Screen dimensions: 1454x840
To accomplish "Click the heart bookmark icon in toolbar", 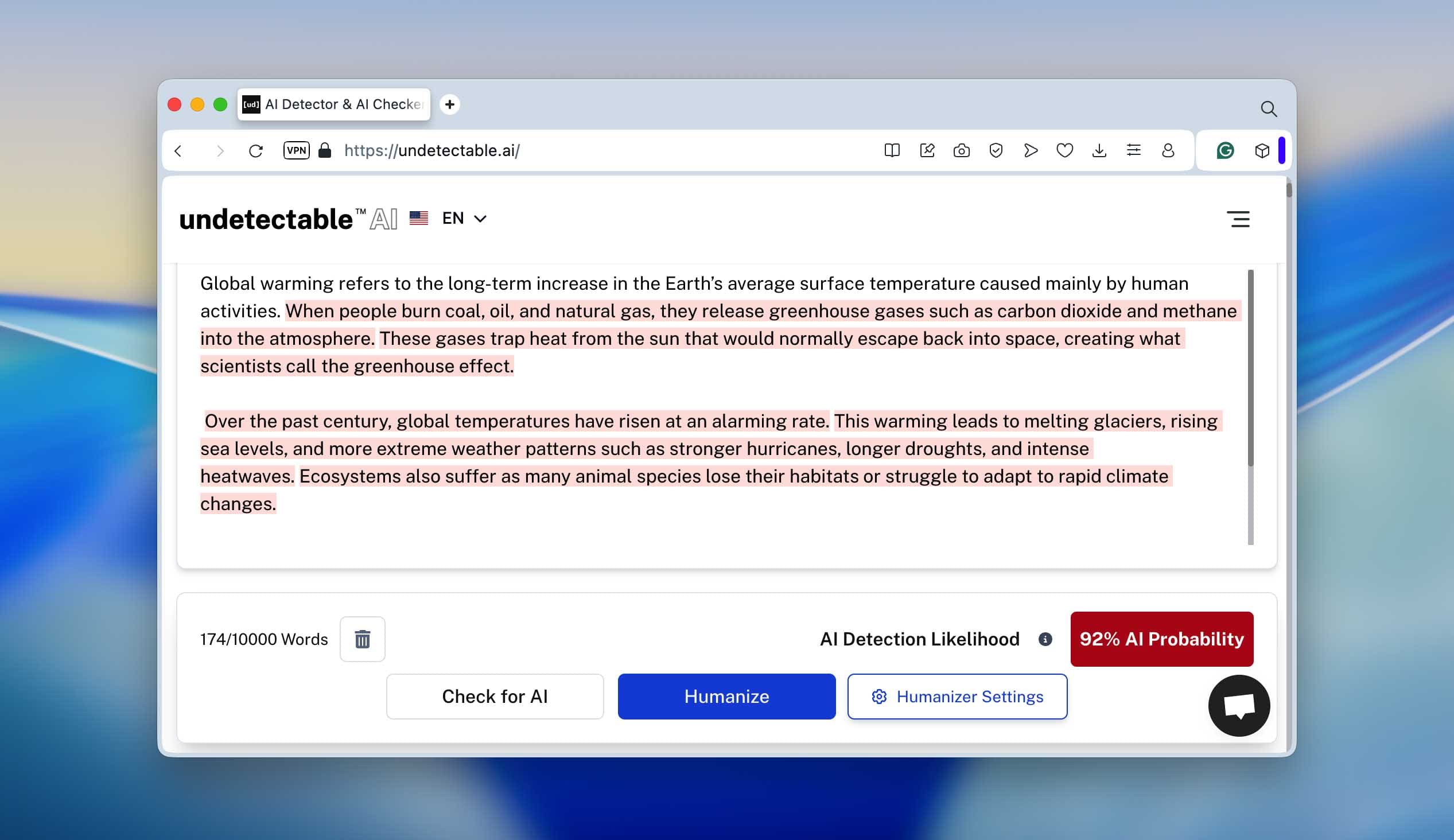I will click(x=1064, y=150).
